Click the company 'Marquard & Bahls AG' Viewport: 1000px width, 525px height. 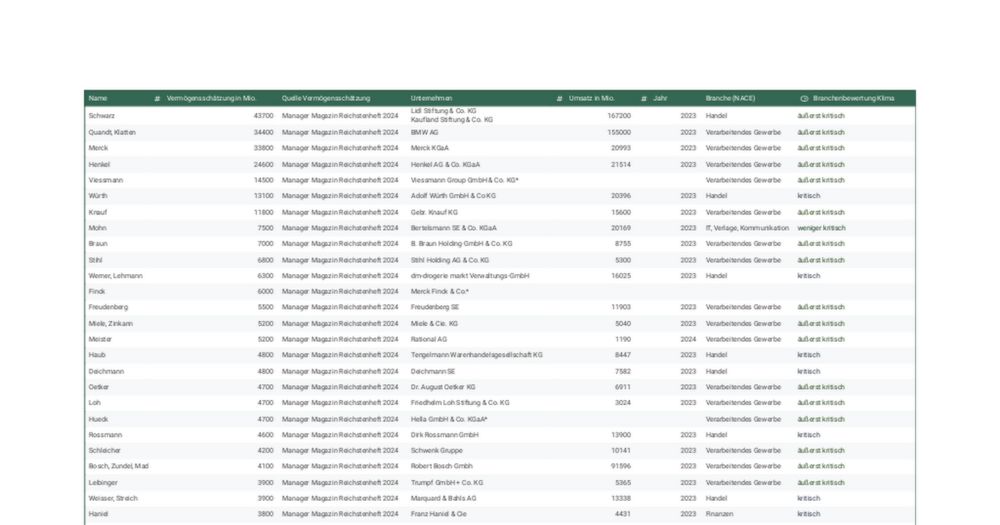click(x=443, y=498)
